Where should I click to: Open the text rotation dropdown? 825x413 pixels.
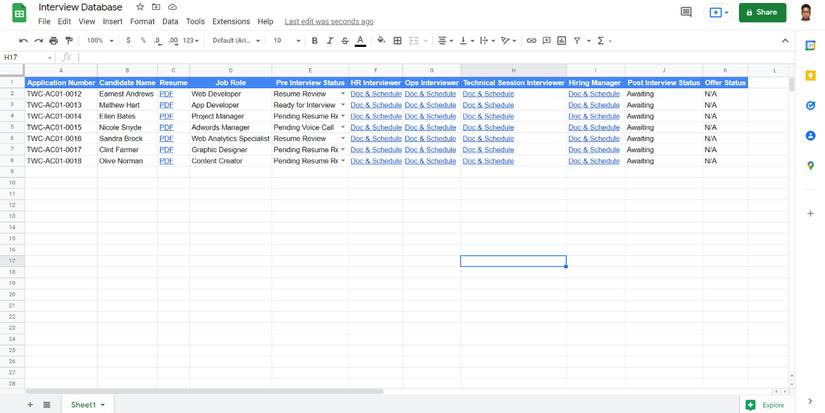click(x=508, y=41)
